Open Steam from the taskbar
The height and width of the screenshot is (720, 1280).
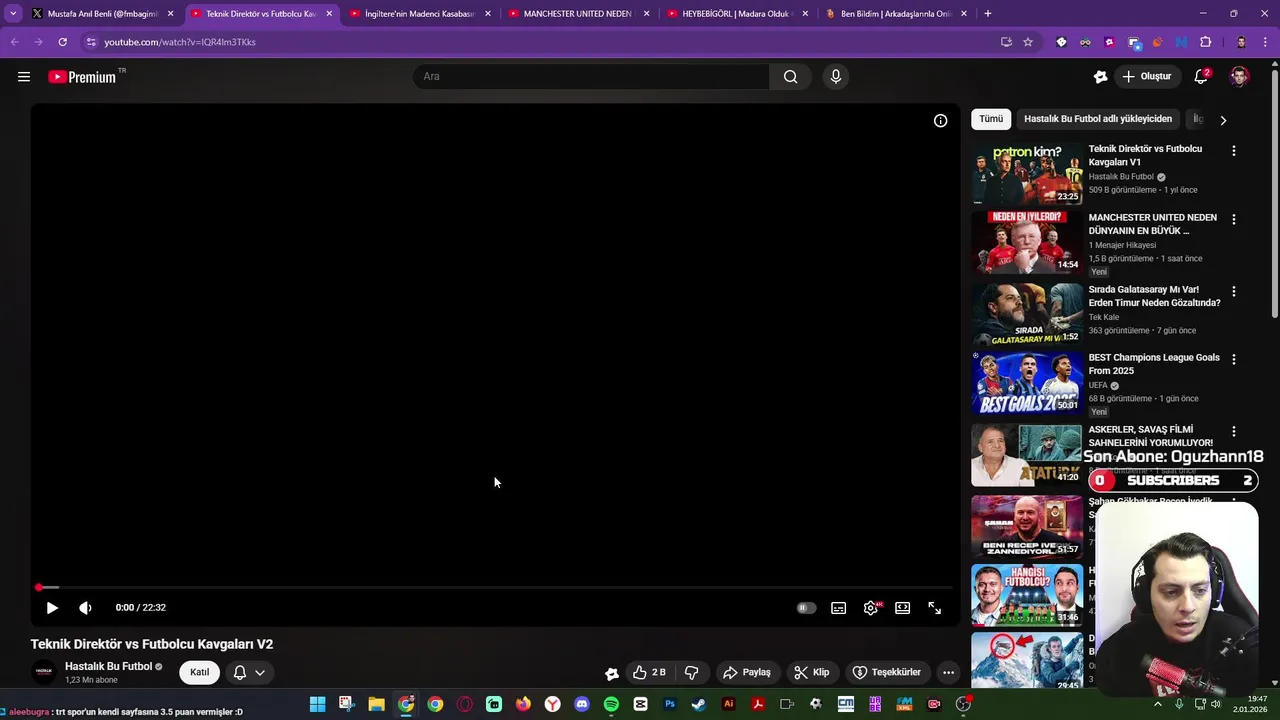click(699, 704)
